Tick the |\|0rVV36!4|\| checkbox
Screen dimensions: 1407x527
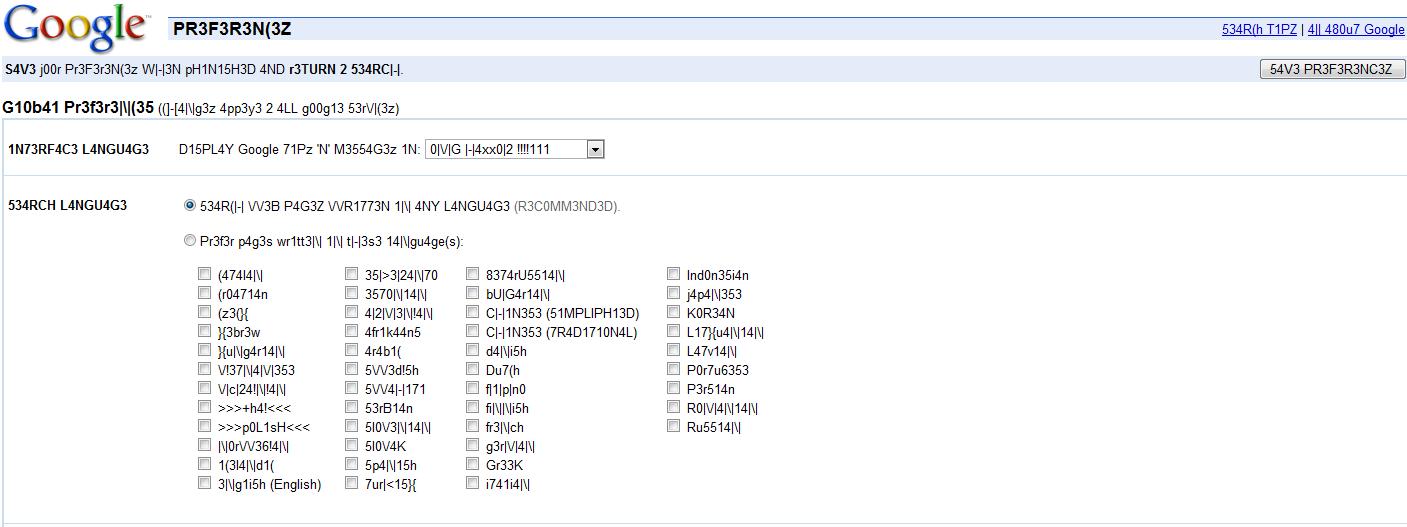[205, 445]
